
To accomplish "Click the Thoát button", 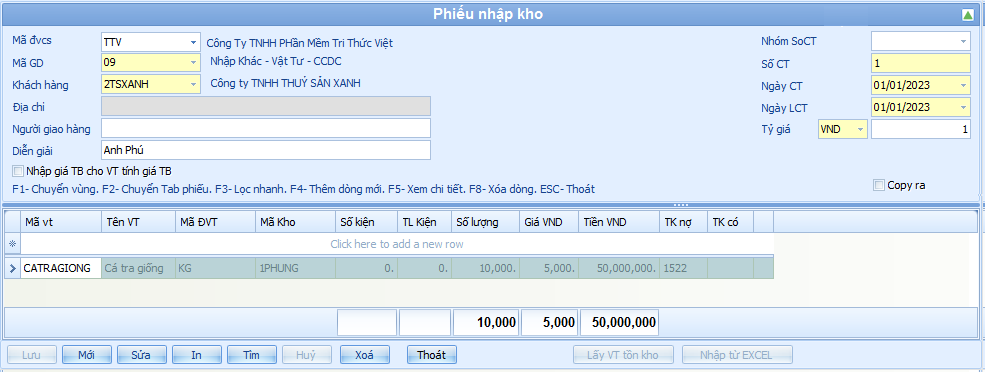I will click(x=432, y=355).
